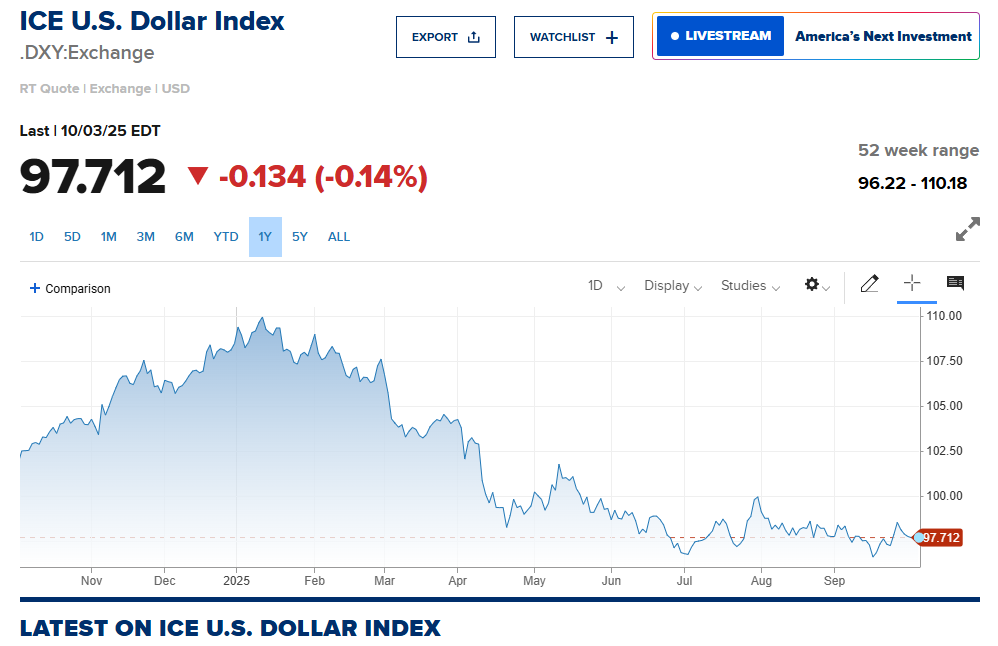
Task: Expand the 1D interval dropdown
Action: coord(606,286)
